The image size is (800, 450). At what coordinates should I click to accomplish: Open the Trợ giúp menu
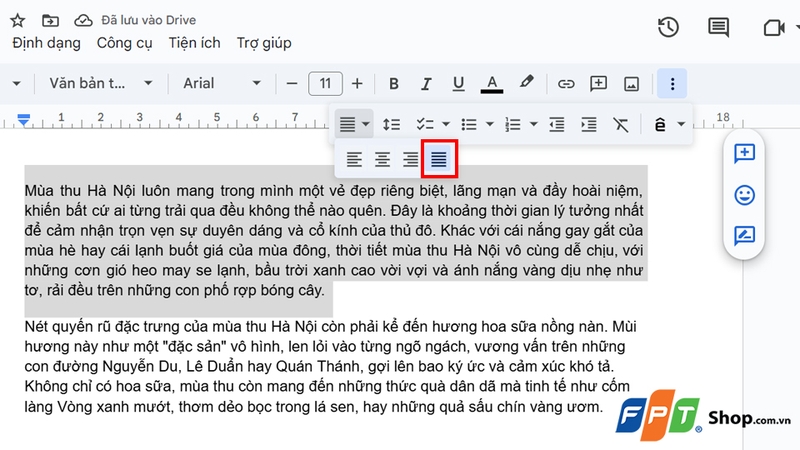[x=264, y=43]
